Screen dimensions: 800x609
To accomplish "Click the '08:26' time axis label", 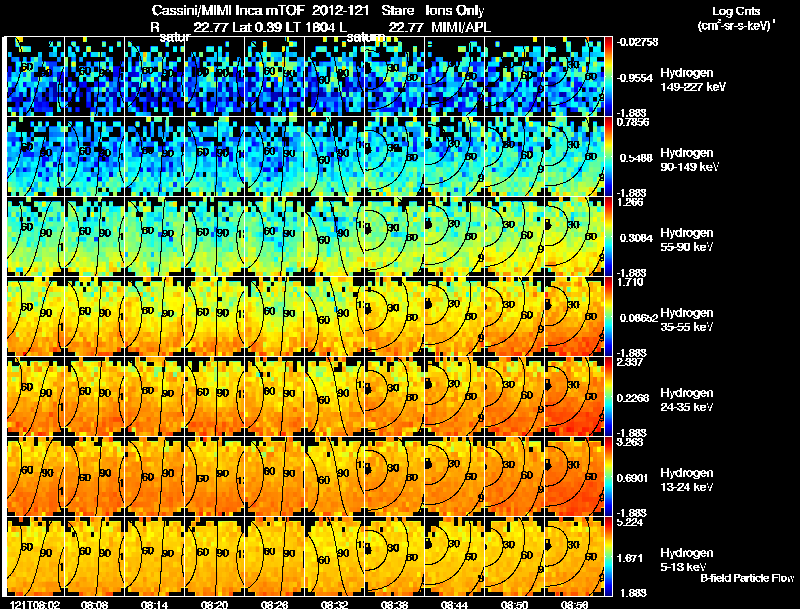I will (274, 604).
